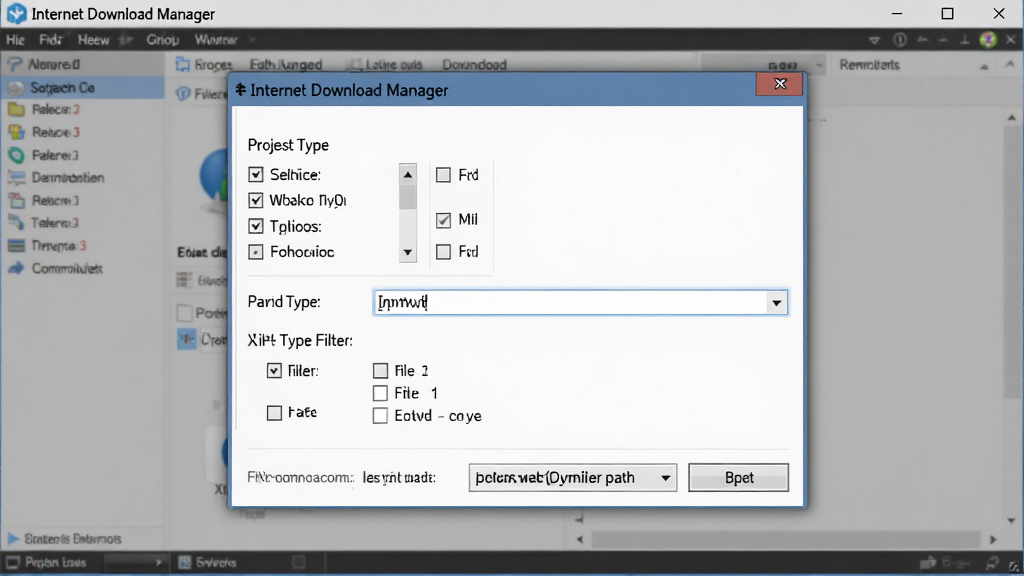Click the horizontal scrollbar right arrow
Image resolution: width=1024 pixels, height=576 pixels.
click(993, 539)
